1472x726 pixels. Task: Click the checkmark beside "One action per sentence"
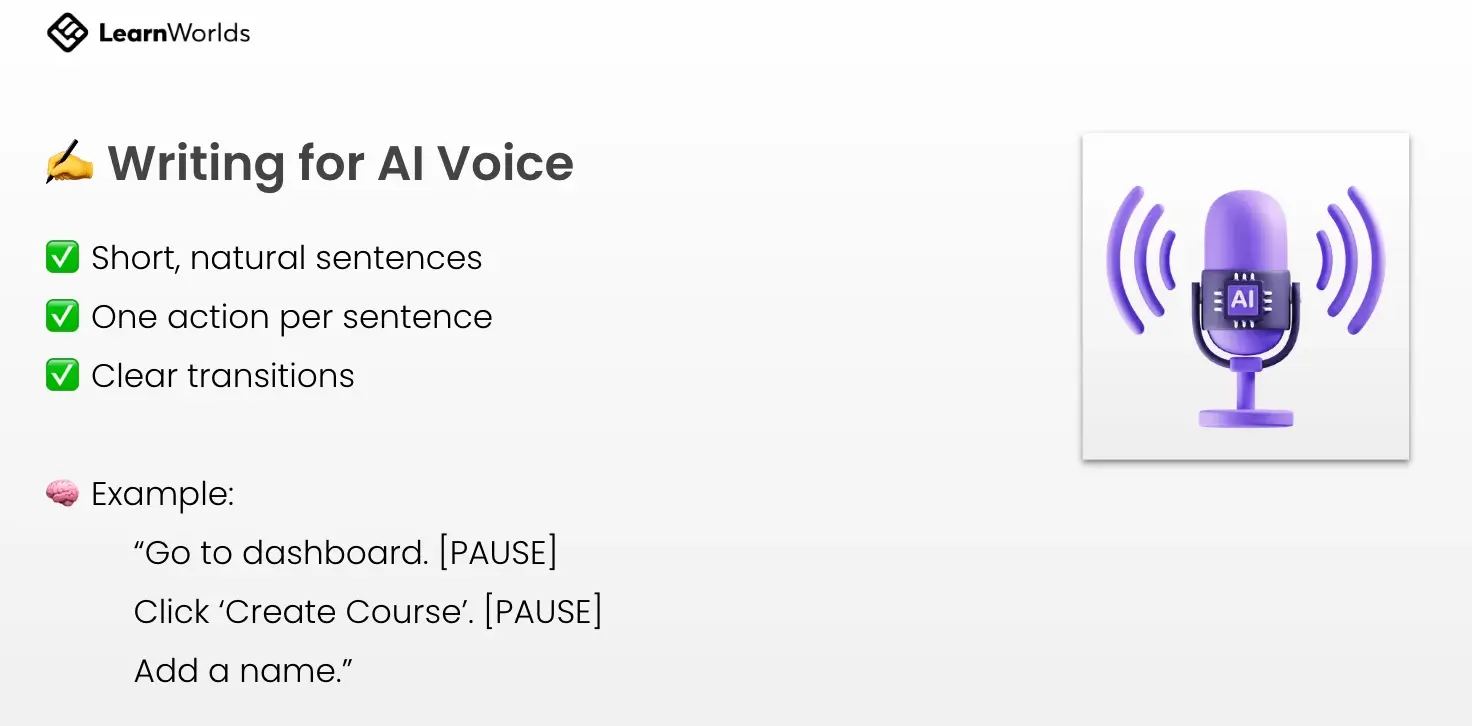pyautogui.click(x=62, y=317)
